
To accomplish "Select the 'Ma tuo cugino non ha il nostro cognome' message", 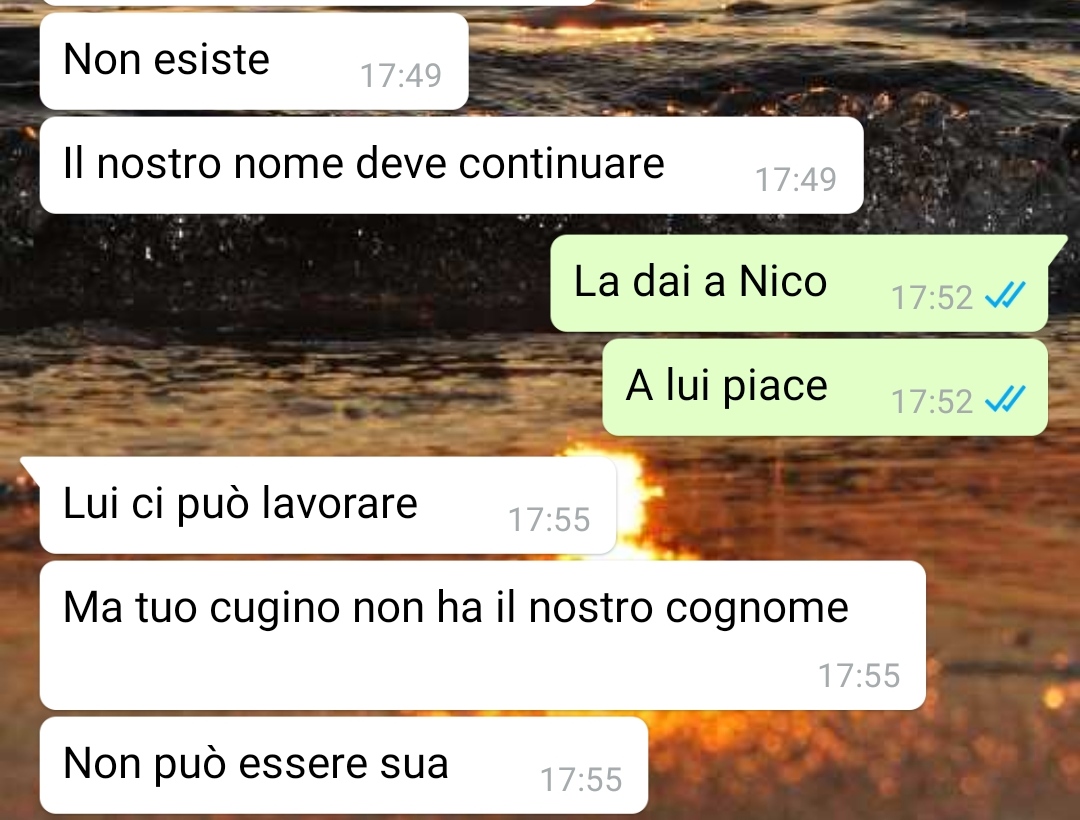I will 482,635.
